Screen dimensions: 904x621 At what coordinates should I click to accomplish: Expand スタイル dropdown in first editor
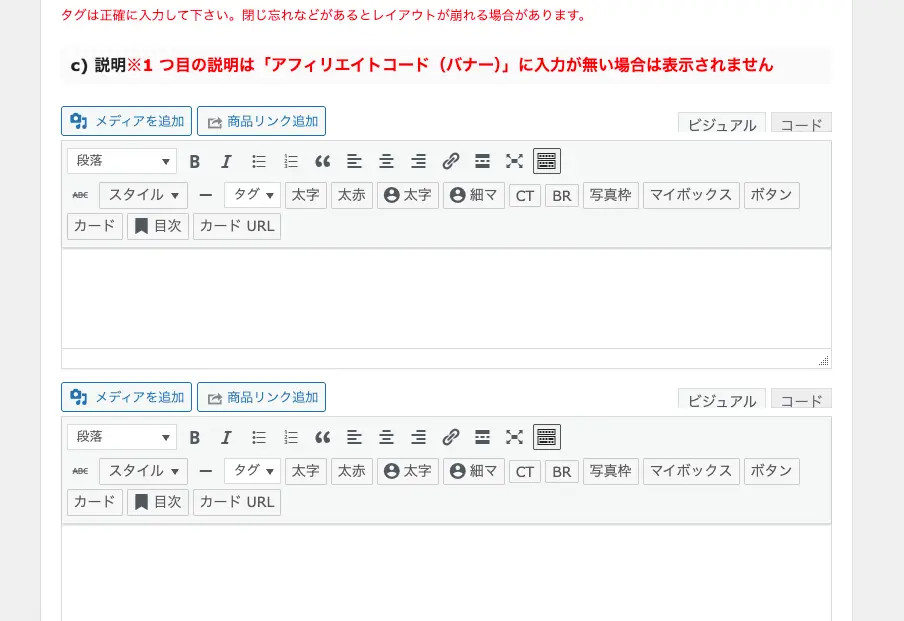(x=143, y=195)
